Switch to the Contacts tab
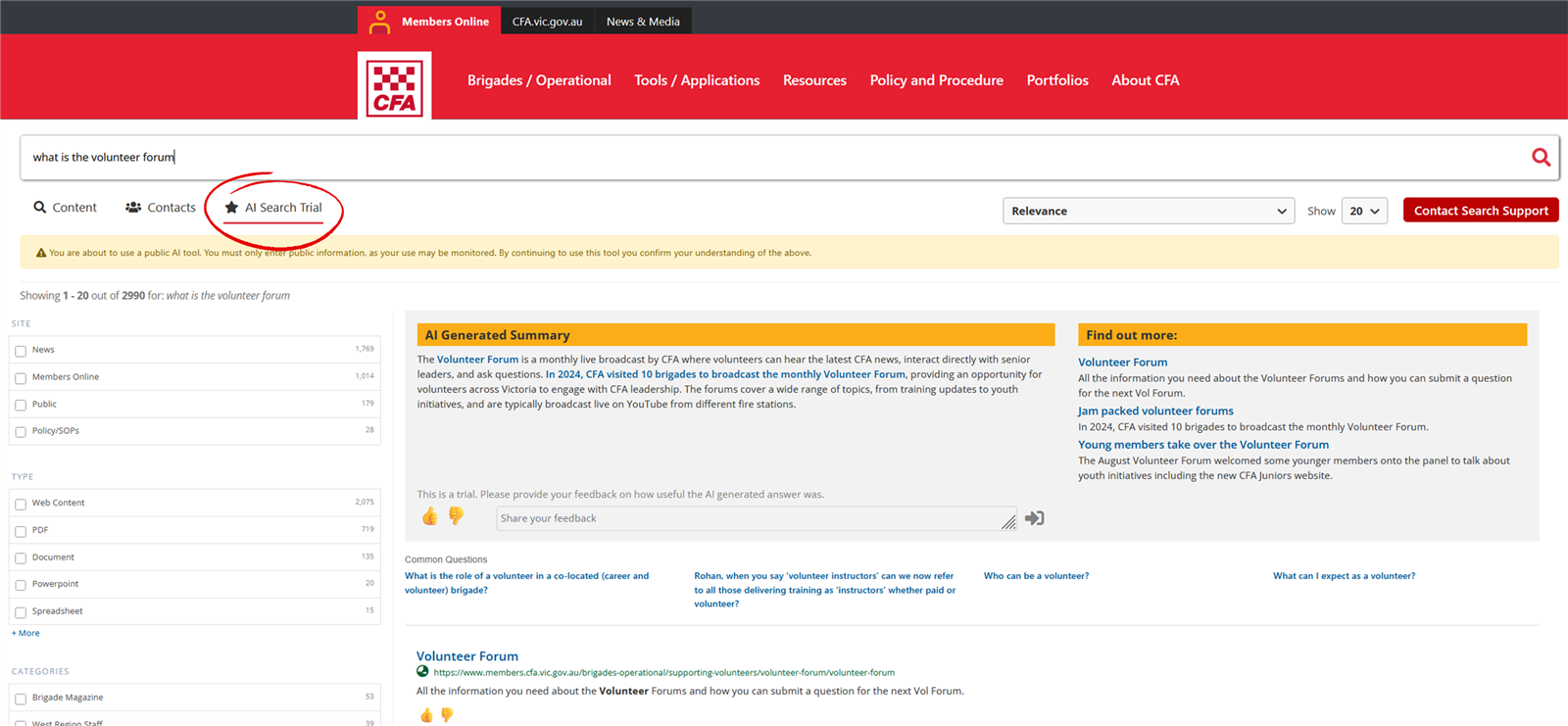This screenshot has width=1568, height=726. [161, 208]
